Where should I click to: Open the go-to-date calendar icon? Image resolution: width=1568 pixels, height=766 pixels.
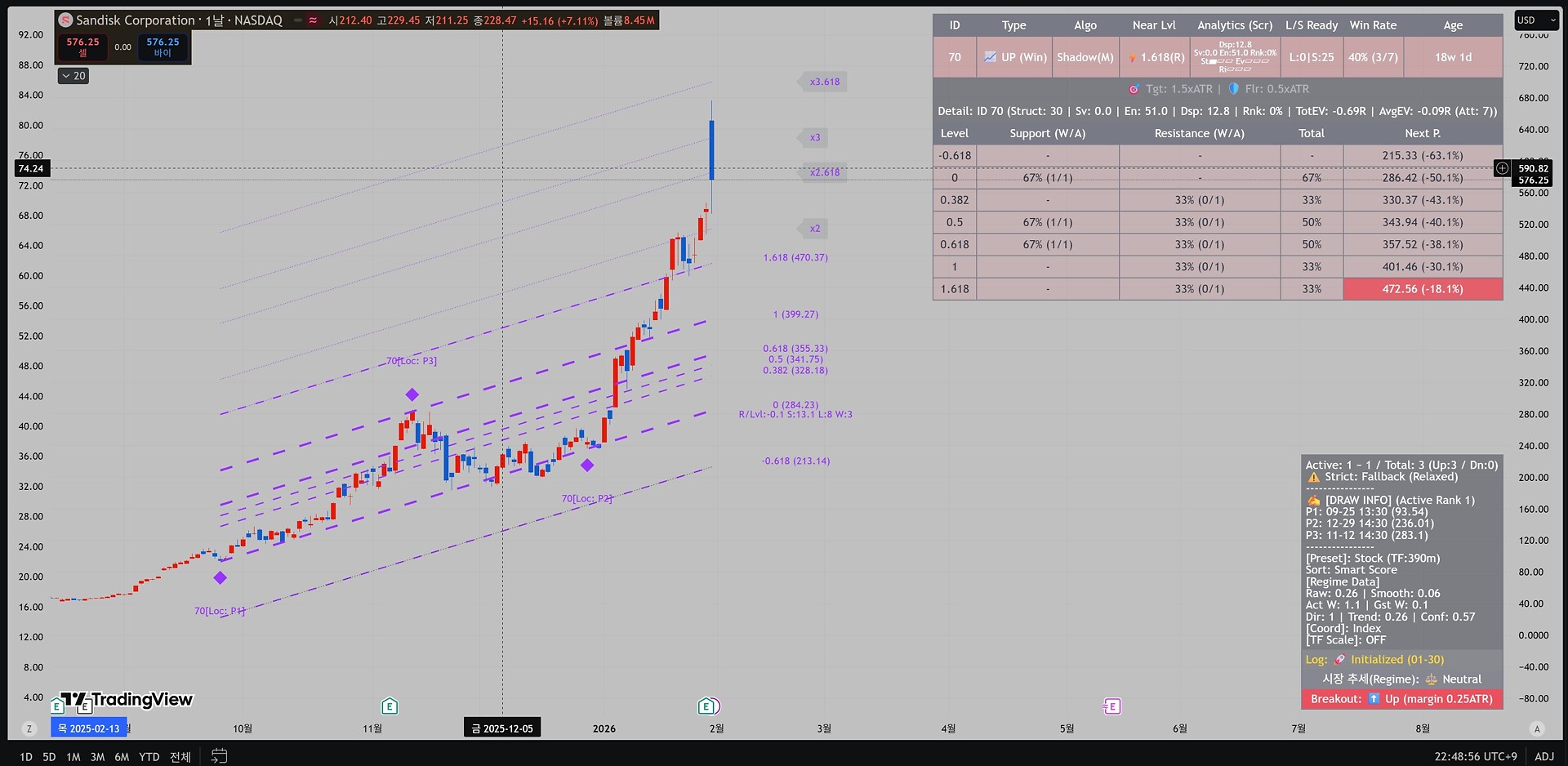219,756
